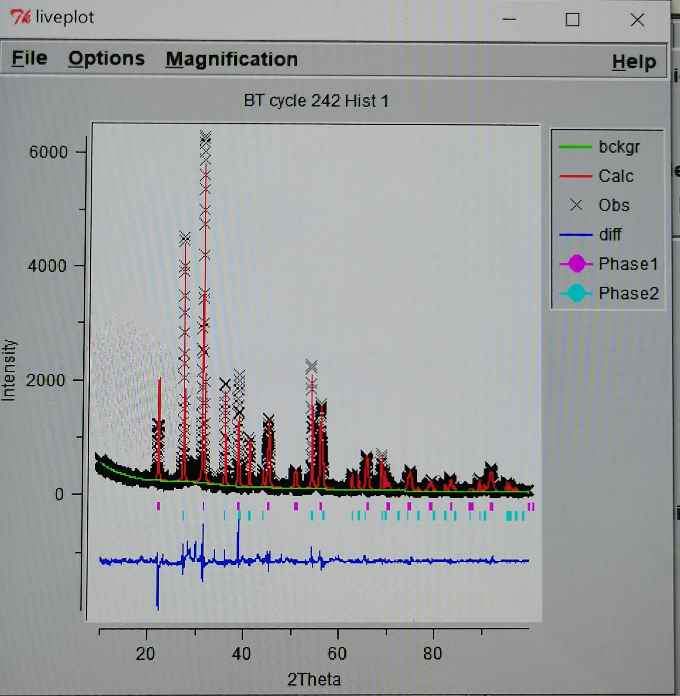Click the cyan Phase2 marker in legend

574,294
